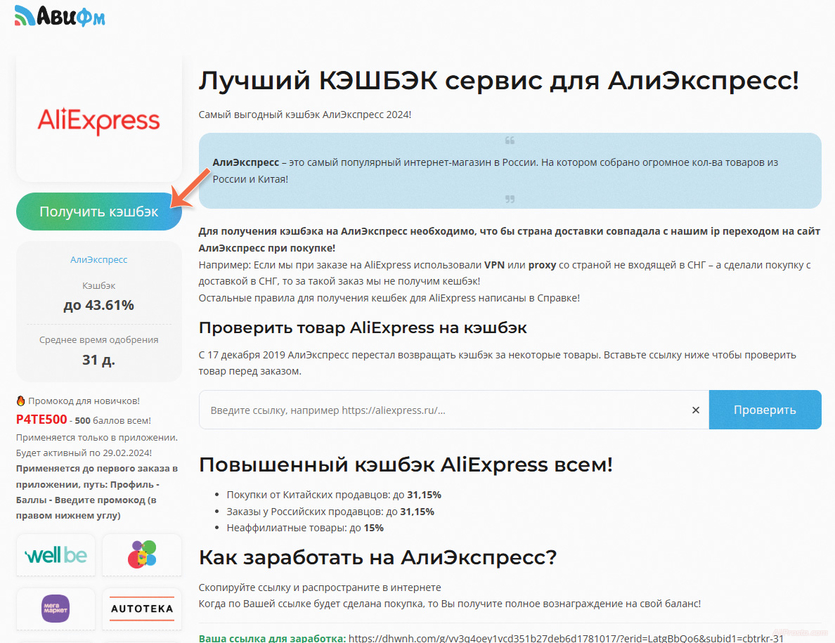Viewport: 835px width, 643px height.
Task: Open the AUTOTEKA partner logo
Action: pyautogui.click(x=141, y=607)
